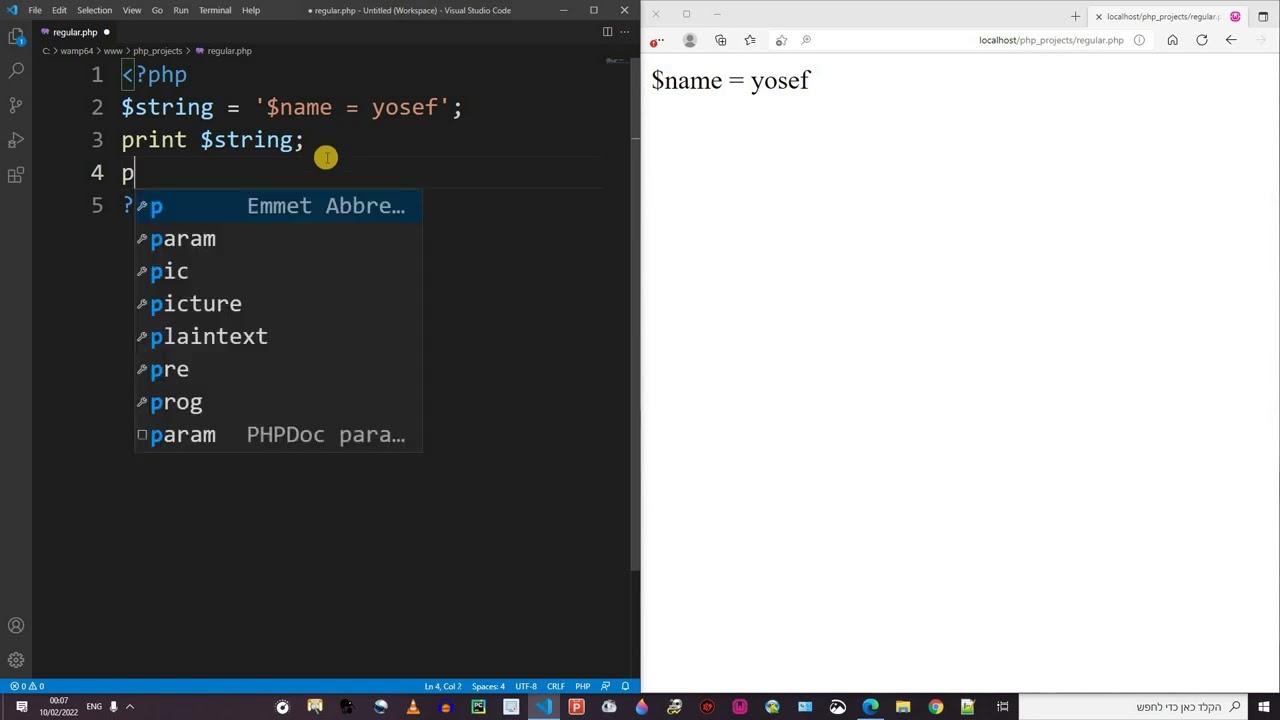
Task: Zoom icon in browser address bar
Action: click(806, 40)
